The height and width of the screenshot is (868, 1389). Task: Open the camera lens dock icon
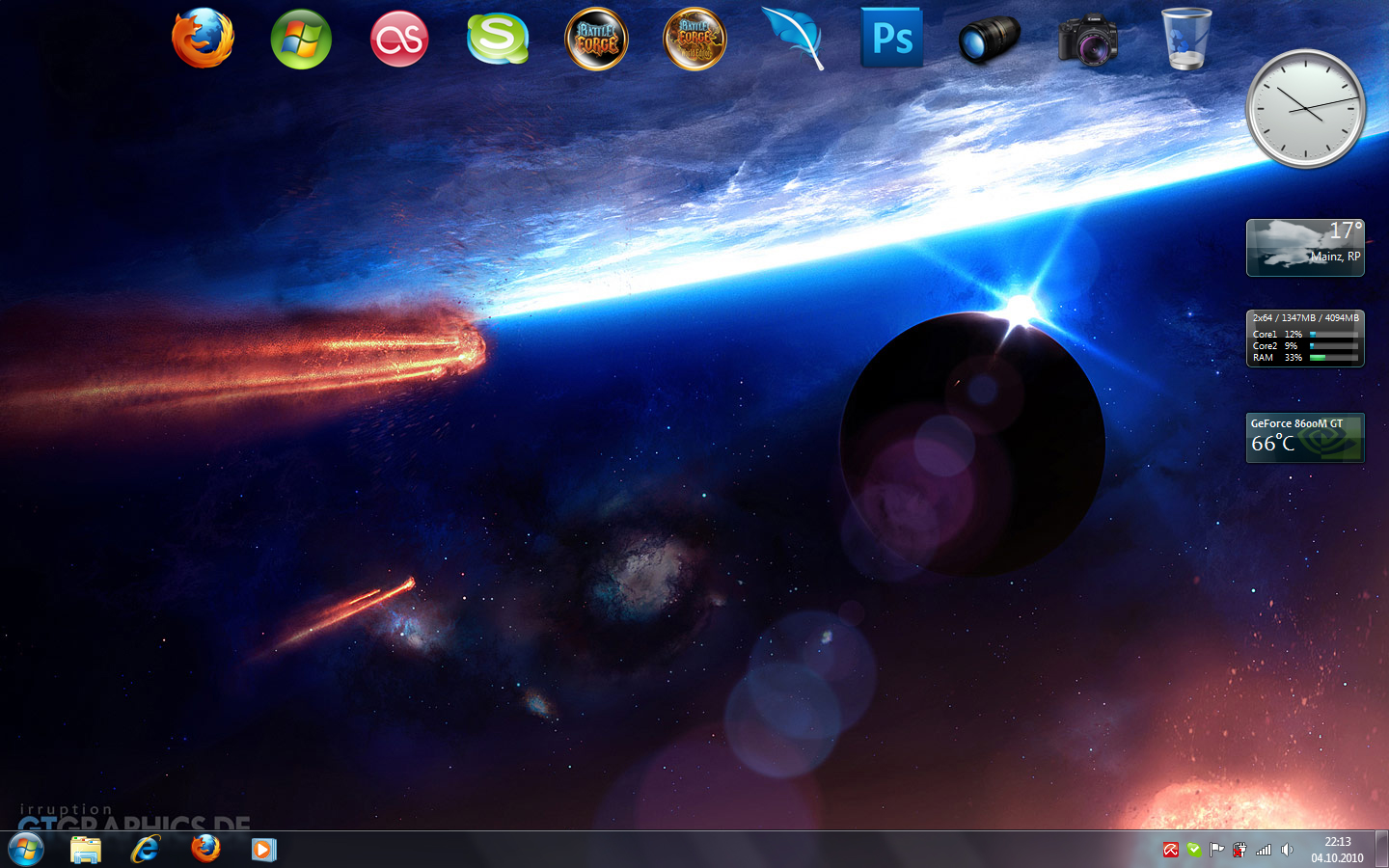pos(989,40)
